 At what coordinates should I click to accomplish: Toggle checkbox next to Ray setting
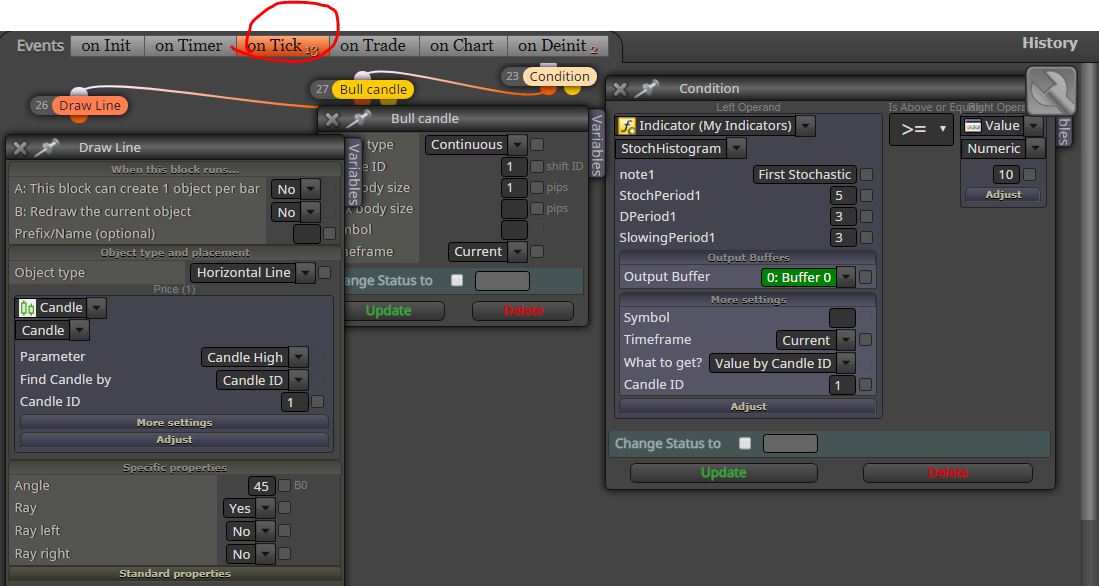click(x=285, y=507)
